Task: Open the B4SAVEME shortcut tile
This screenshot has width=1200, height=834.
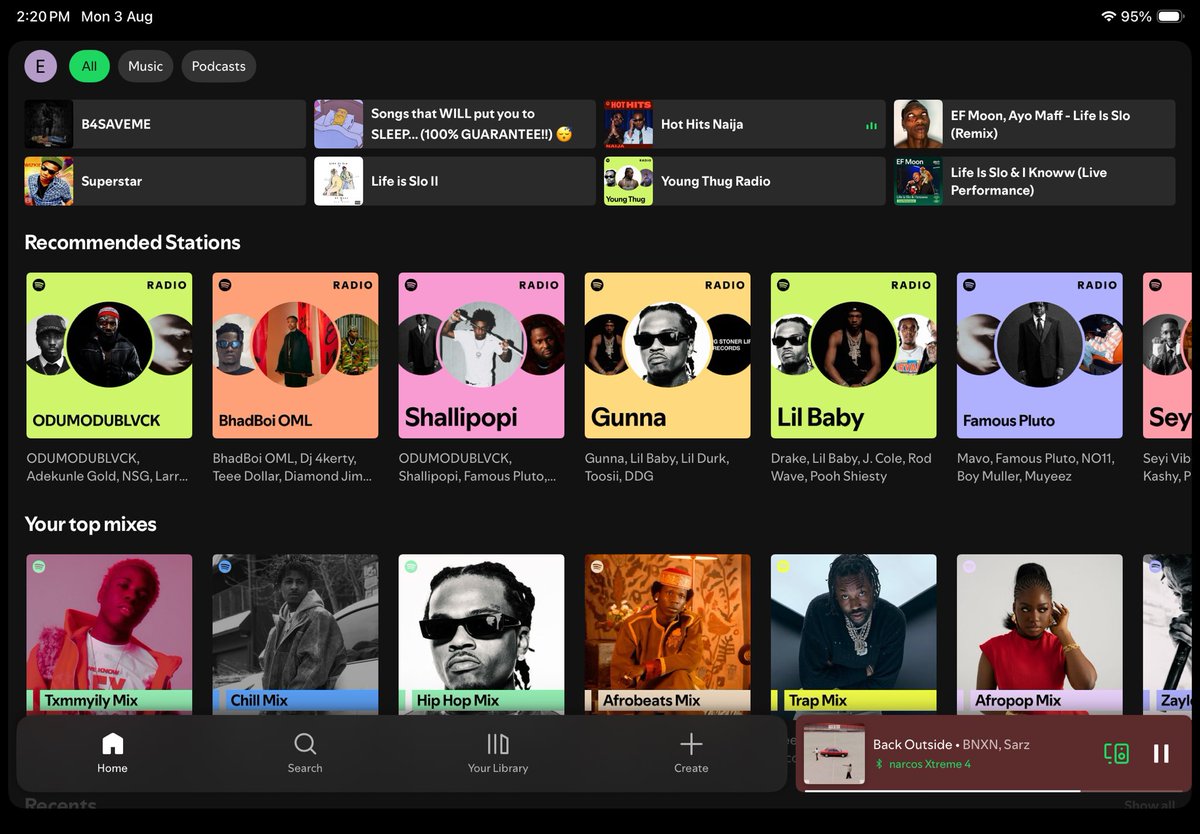Action: [x=165, y=124]
